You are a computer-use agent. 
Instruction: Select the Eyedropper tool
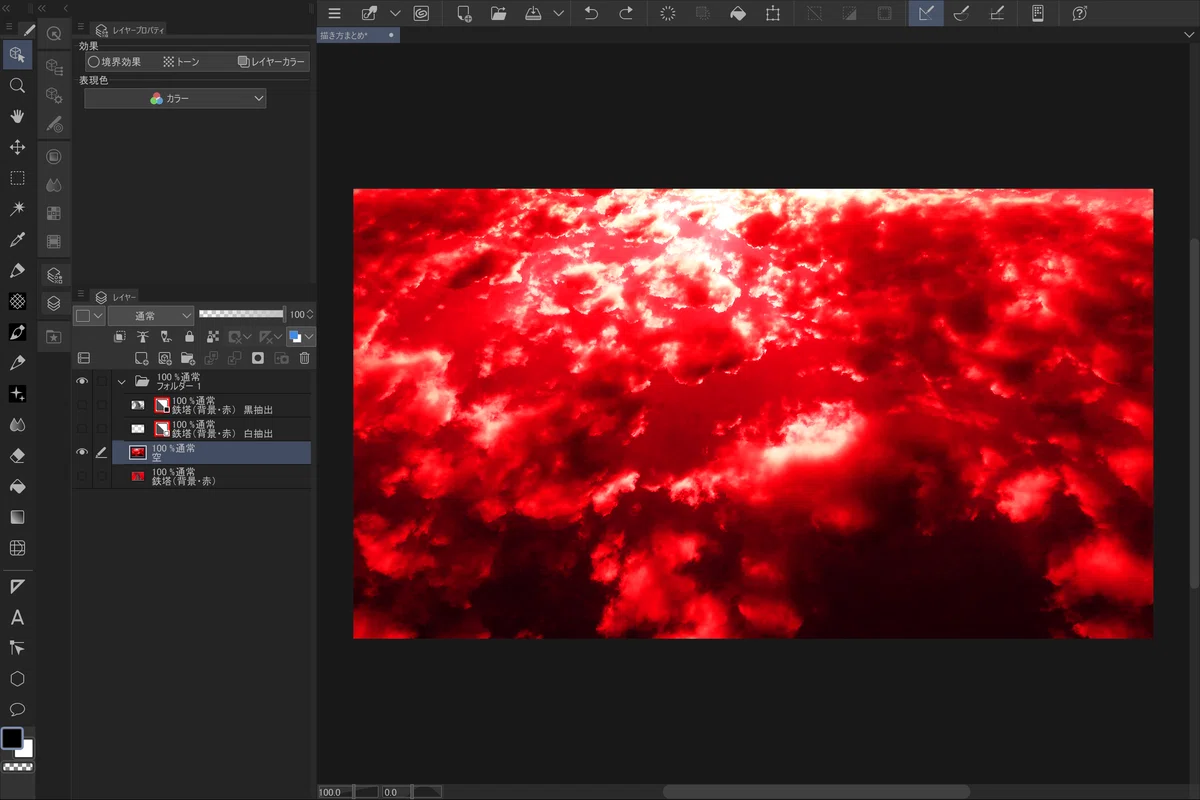17,240
